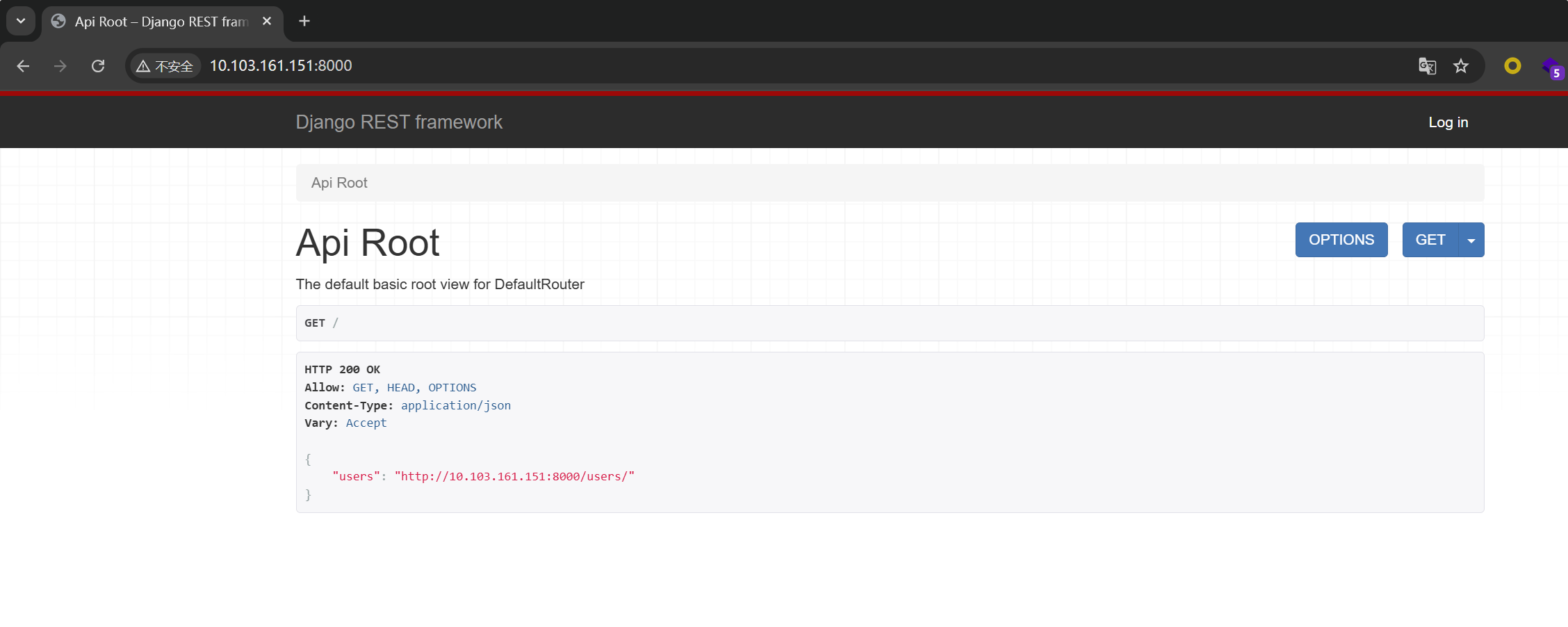Select the Api Root browser tab
1568x627 pixels.
[162, 22]
